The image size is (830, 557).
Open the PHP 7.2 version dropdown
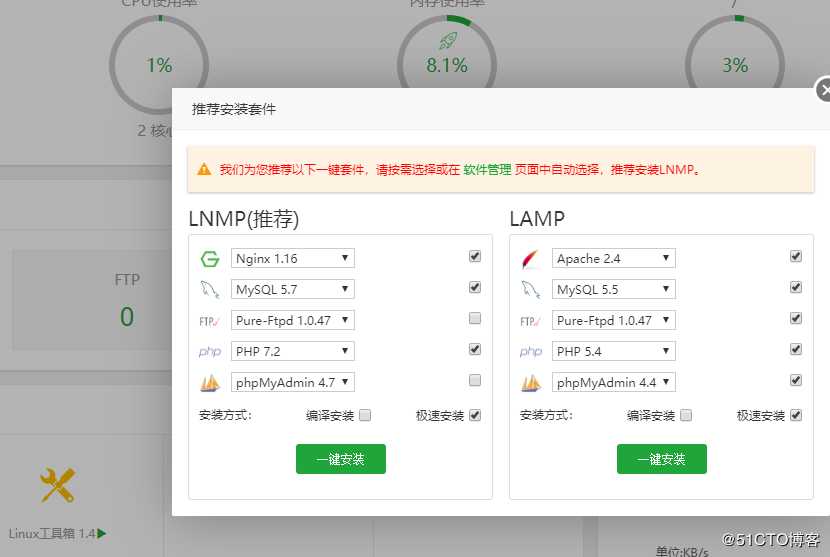pos(293,351)
